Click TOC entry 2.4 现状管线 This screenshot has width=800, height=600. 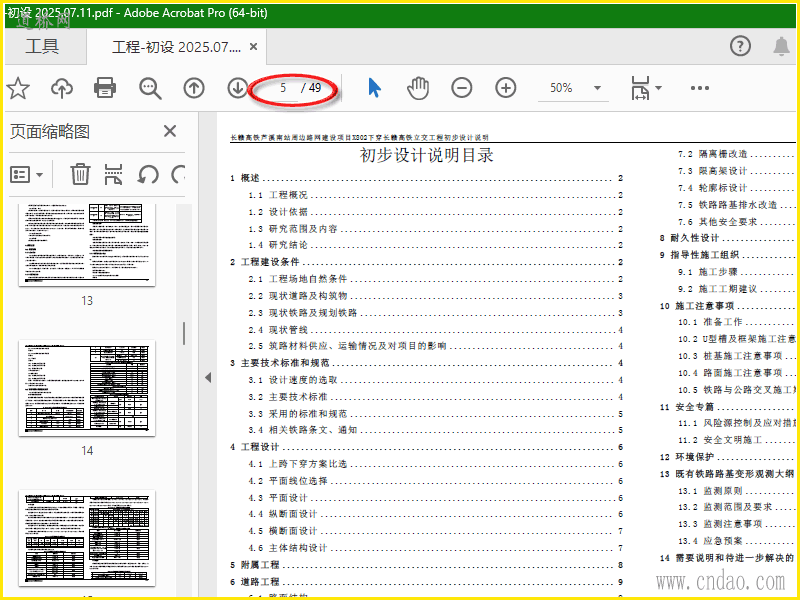tap(436, 330)
